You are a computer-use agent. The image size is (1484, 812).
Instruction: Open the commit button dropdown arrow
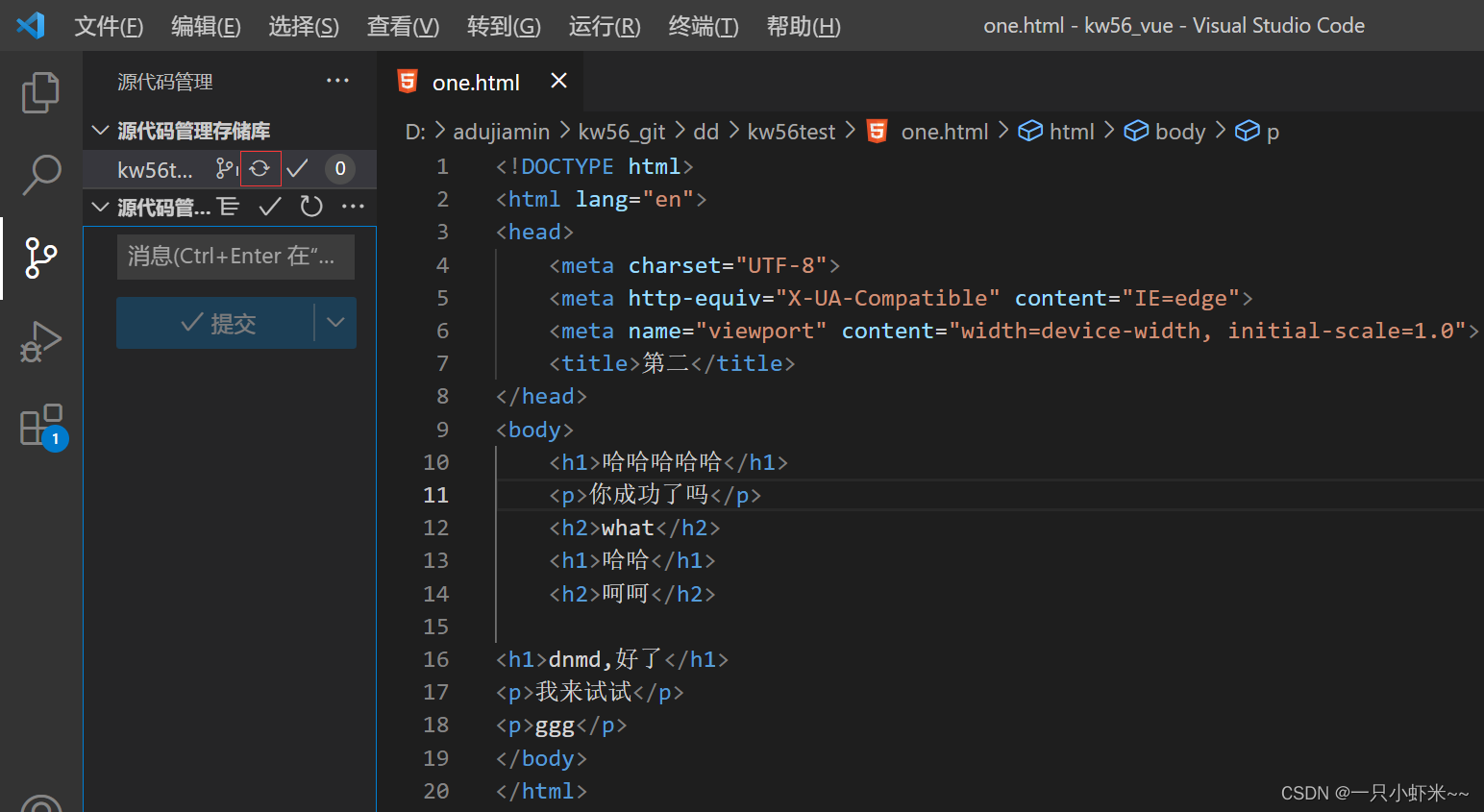pyautogui.click(x=335, y=323)
